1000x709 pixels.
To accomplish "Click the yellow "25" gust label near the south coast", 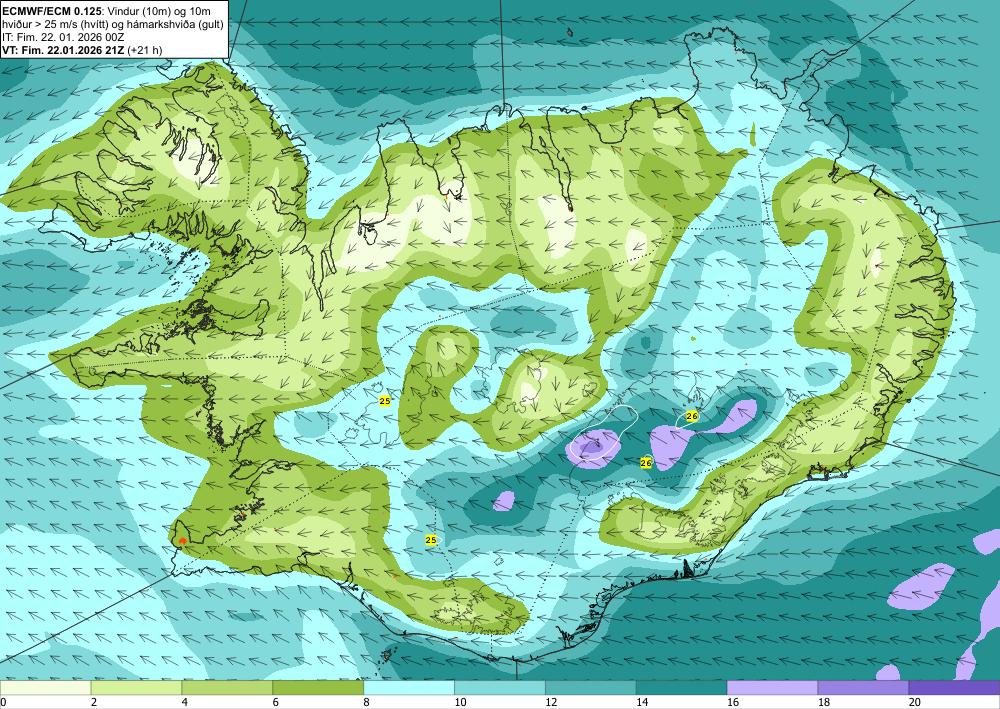I will (x=431, y=540).
